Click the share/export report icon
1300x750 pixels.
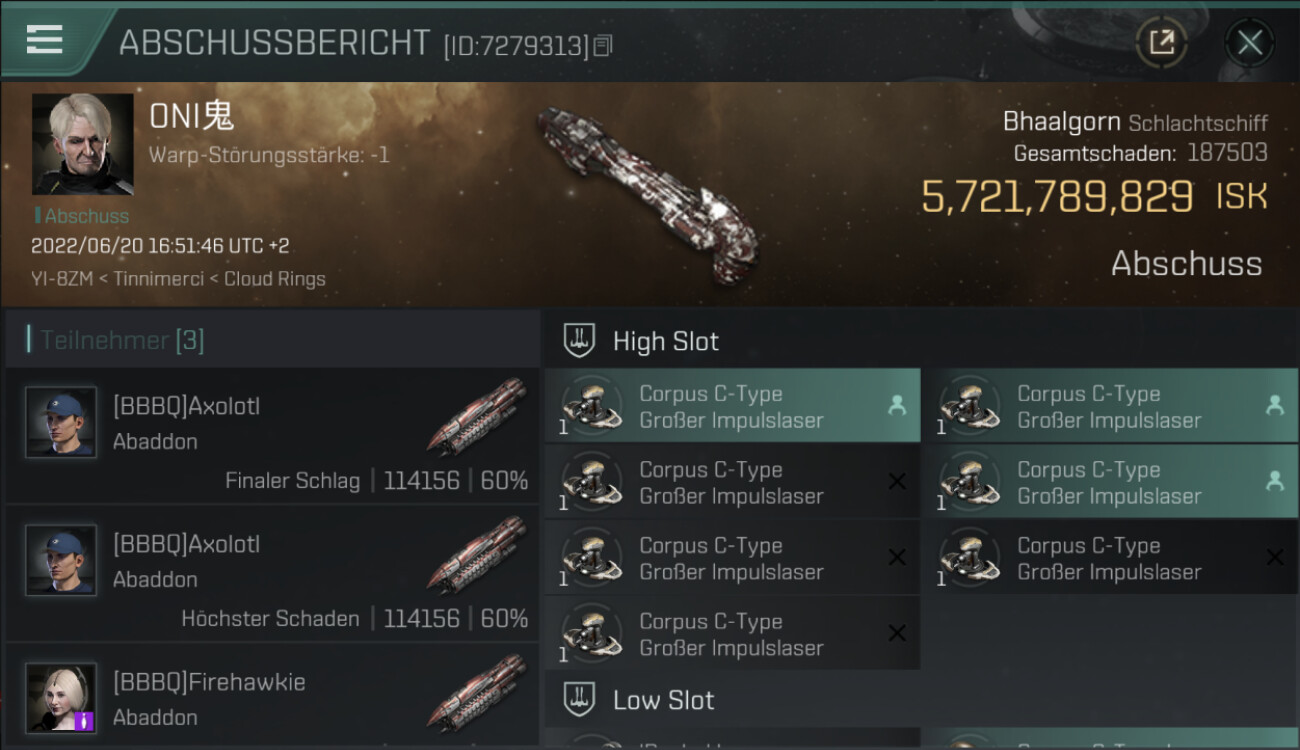point(1161,43)
